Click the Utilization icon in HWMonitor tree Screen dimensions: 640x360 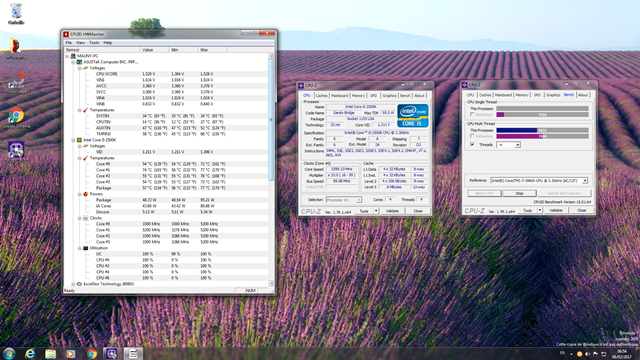coord(86,248)
